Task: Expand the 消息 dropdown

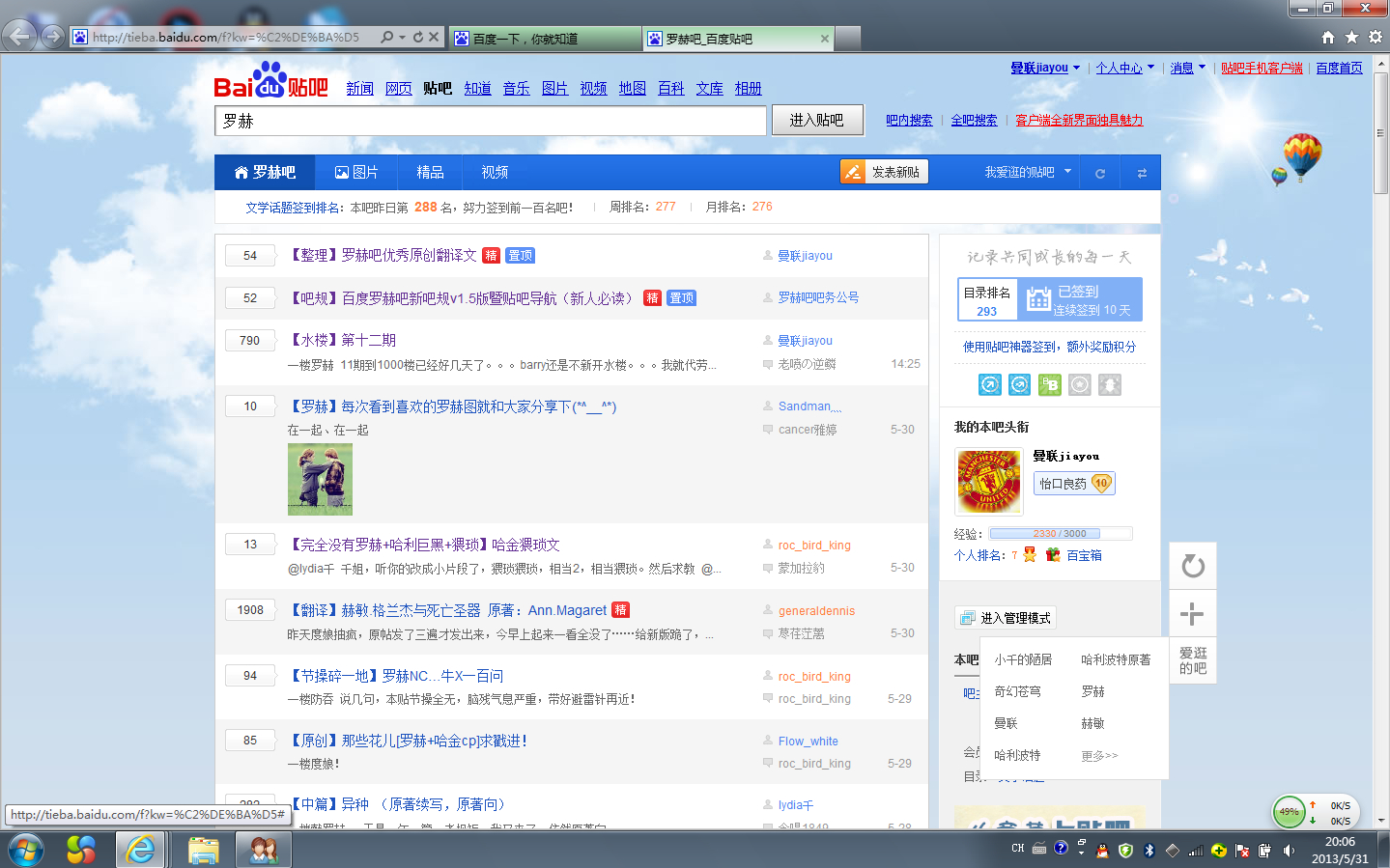Action: click(x=1188, y=68)
